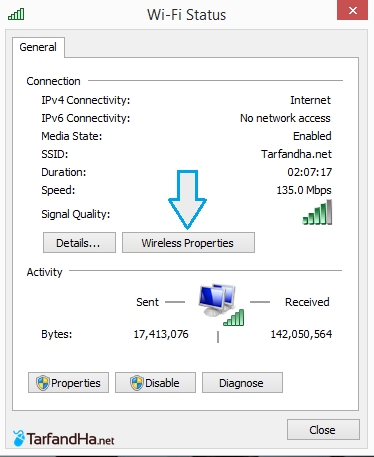The width and height of the screenshot is (374, 457).
Task: Close the Wi-Fi Status dialog via Close button
Action: [x=323, y=430]
